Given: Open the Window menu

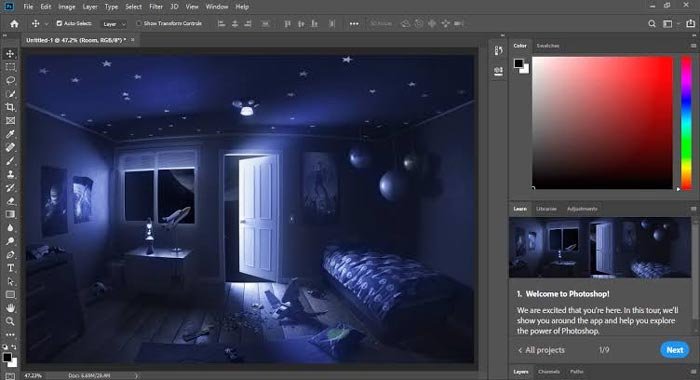Looking at the screenshot, I should tap(217, 7).
